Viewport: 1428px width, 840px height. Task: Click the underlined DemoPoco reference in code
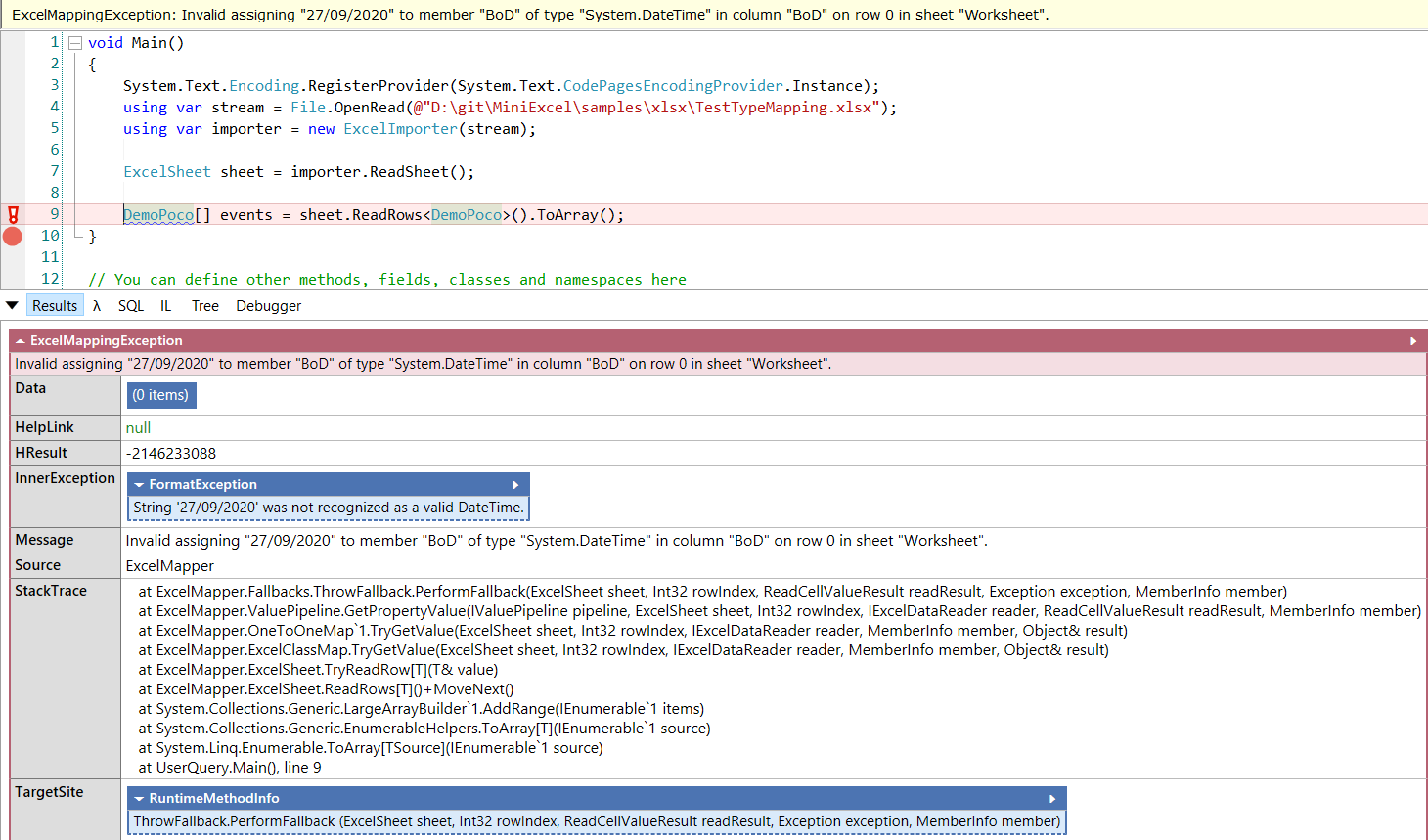[x=156, y=214]
